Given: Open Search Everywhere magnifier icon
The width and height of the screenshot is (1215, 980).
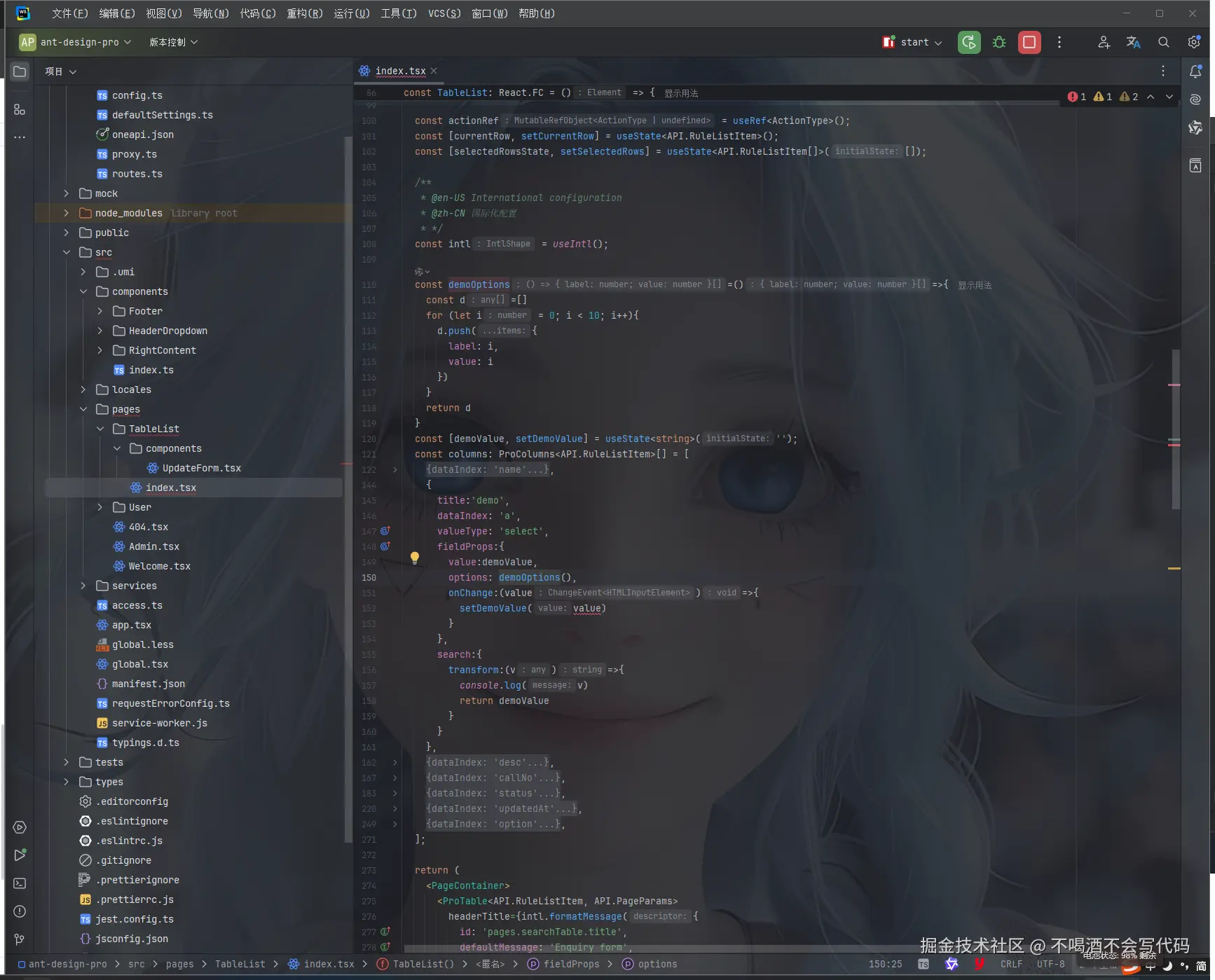Looking at the screenshot, I should 1164,42.
